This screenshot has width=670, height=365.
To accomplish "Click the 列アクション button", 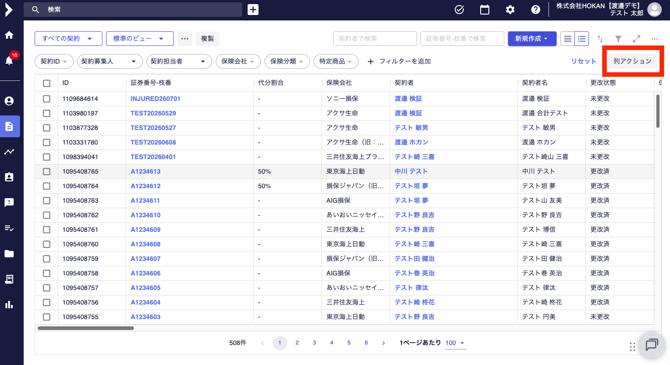I will pyautogui.click(x=632, y=61).
